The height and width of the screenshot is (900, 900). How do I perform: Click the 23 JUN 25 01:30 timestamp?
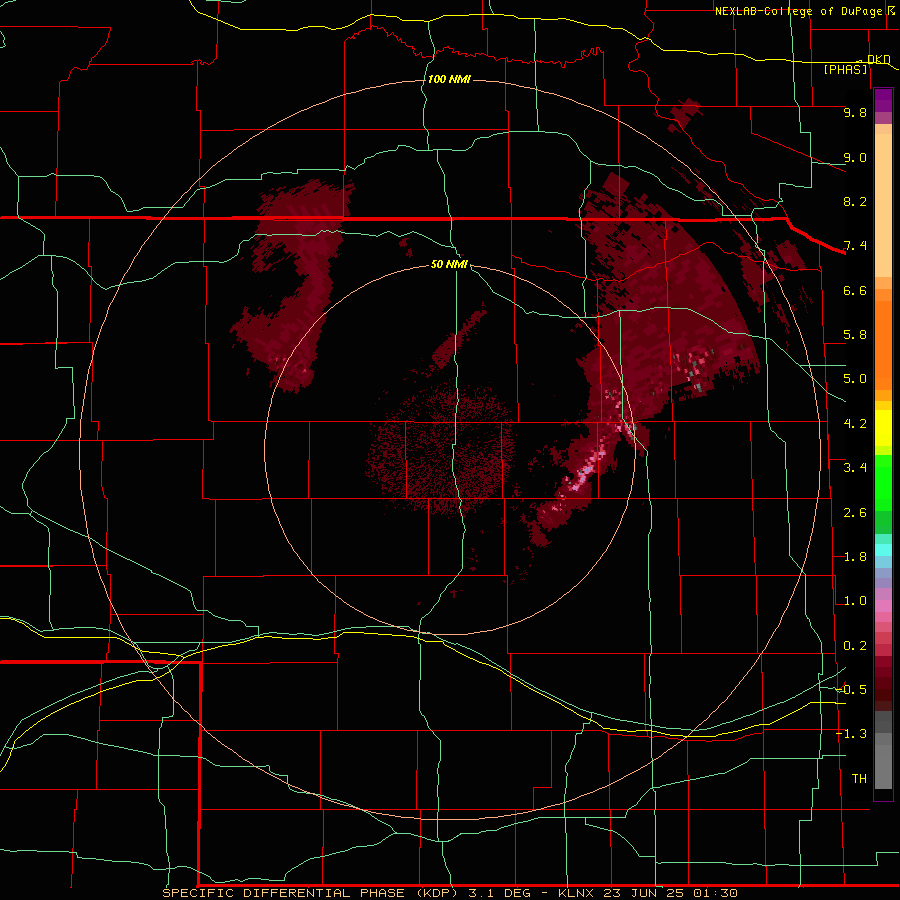[670, 893]
